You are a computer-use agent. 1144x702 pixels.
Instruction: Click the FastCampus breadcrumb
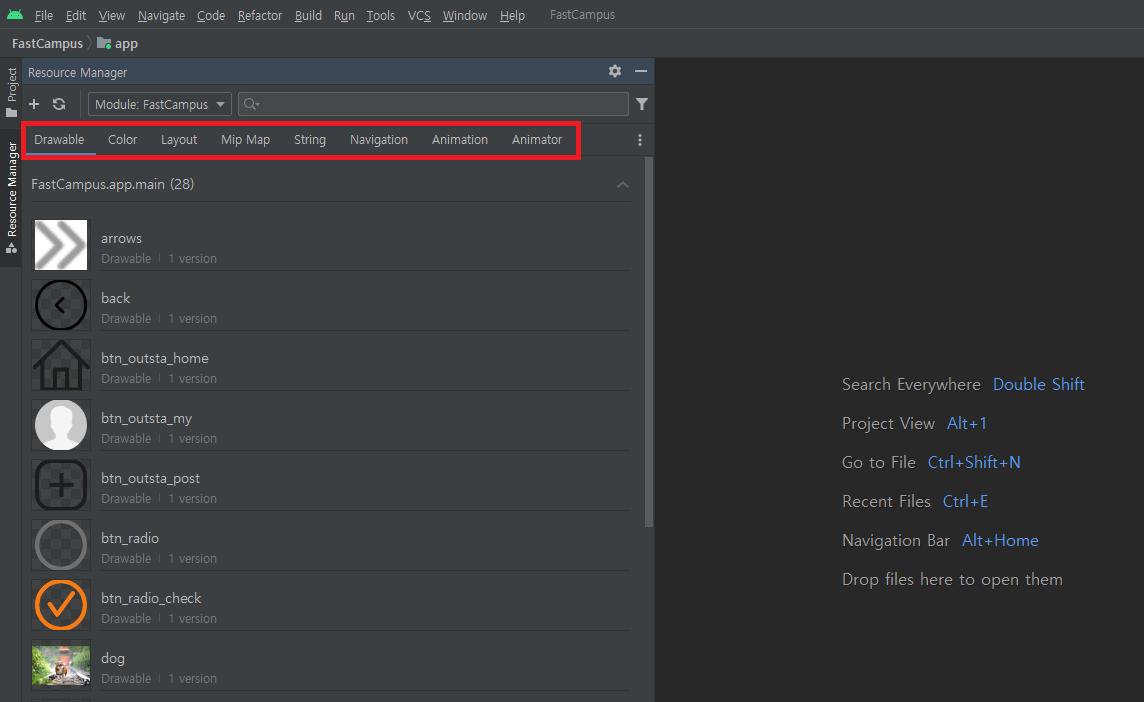pyautogui.click(x=47, y=43)
